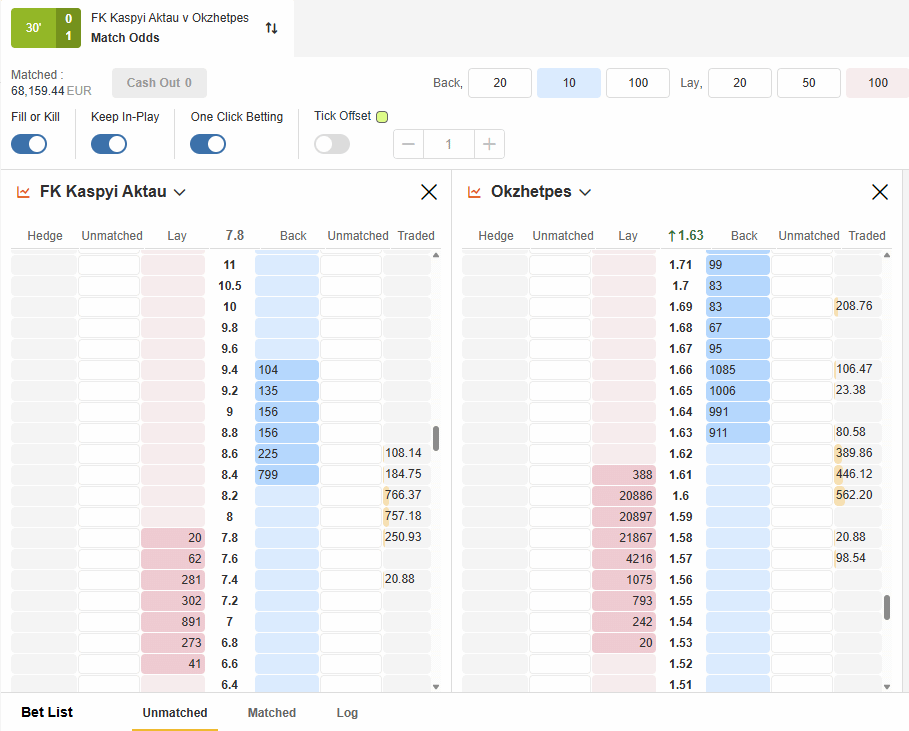The image size is (909, 731).
Task: Click the tick offset value field
Action: pos(449,144)
